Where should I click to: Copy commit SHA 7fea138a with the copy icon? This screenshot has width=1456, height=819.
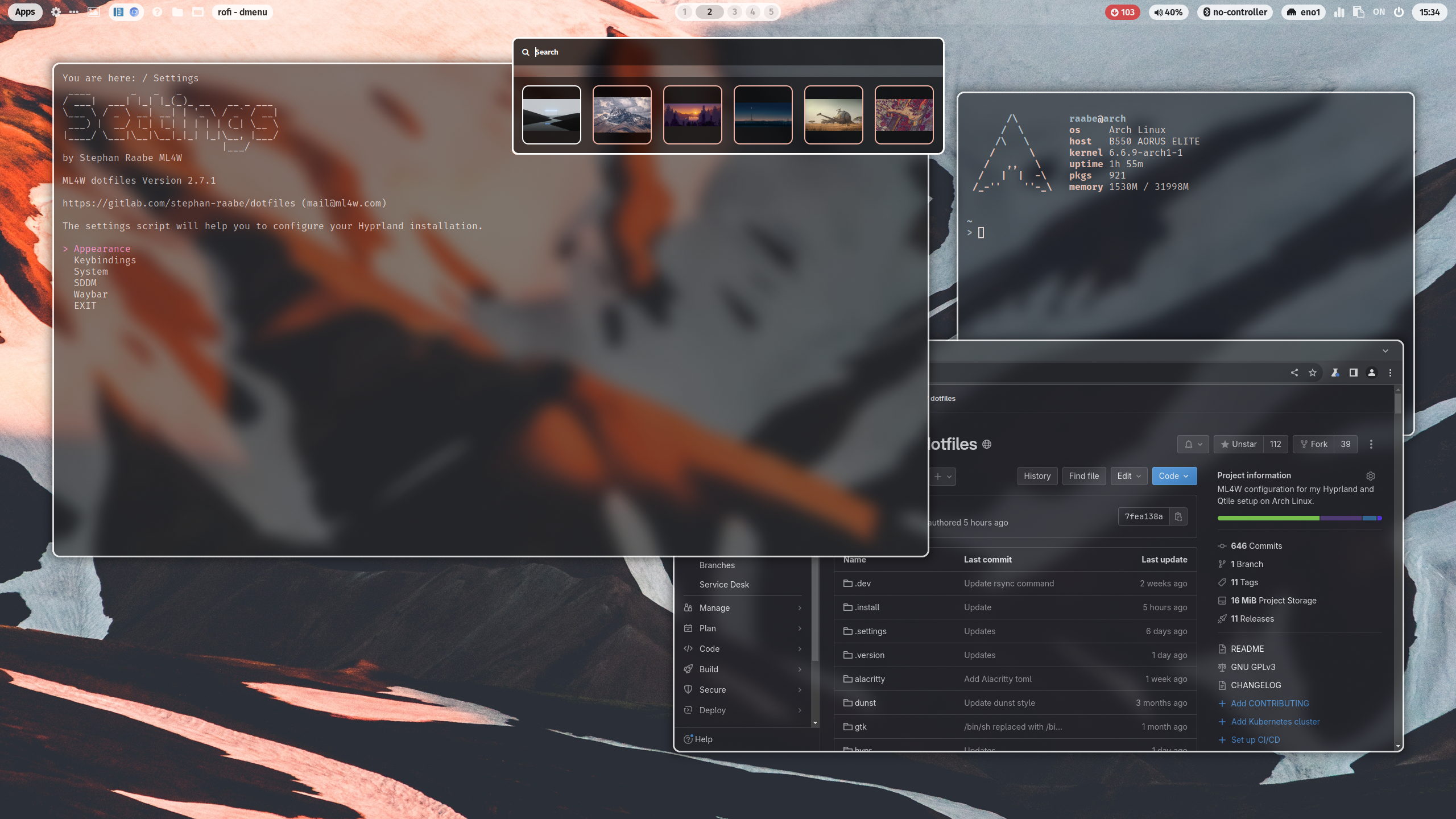pyautogui.click(x=1178, y=516)
